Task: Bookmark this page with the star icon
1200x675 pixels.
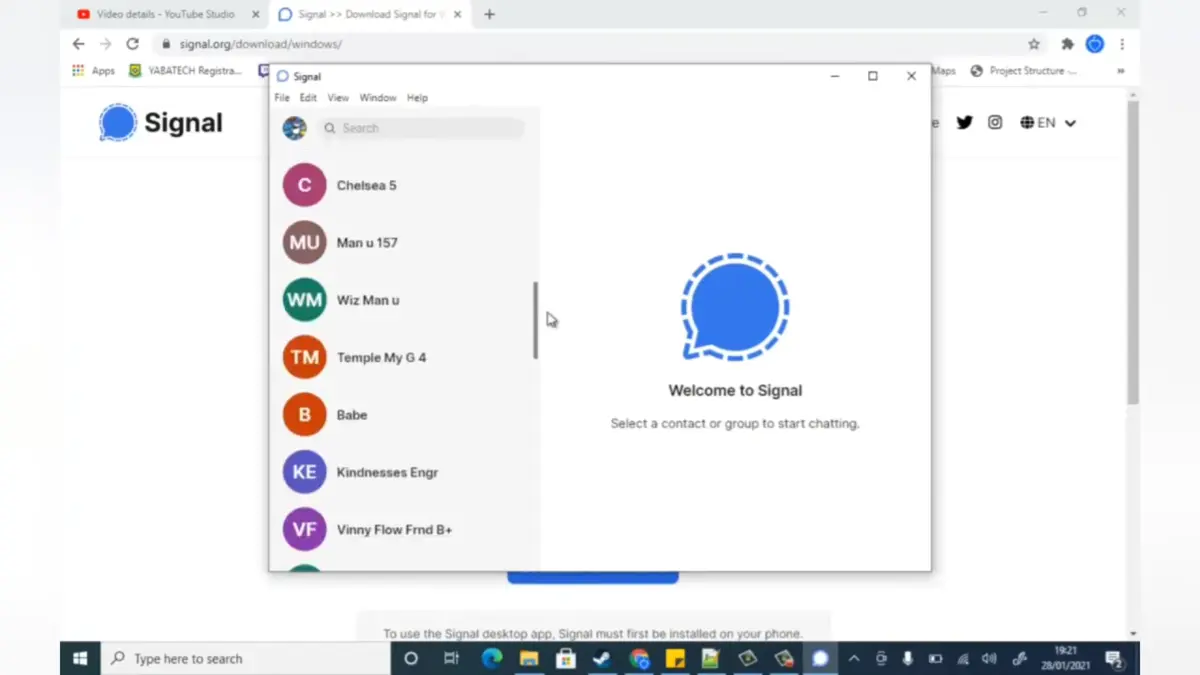Action: (x=1034, y=44)
